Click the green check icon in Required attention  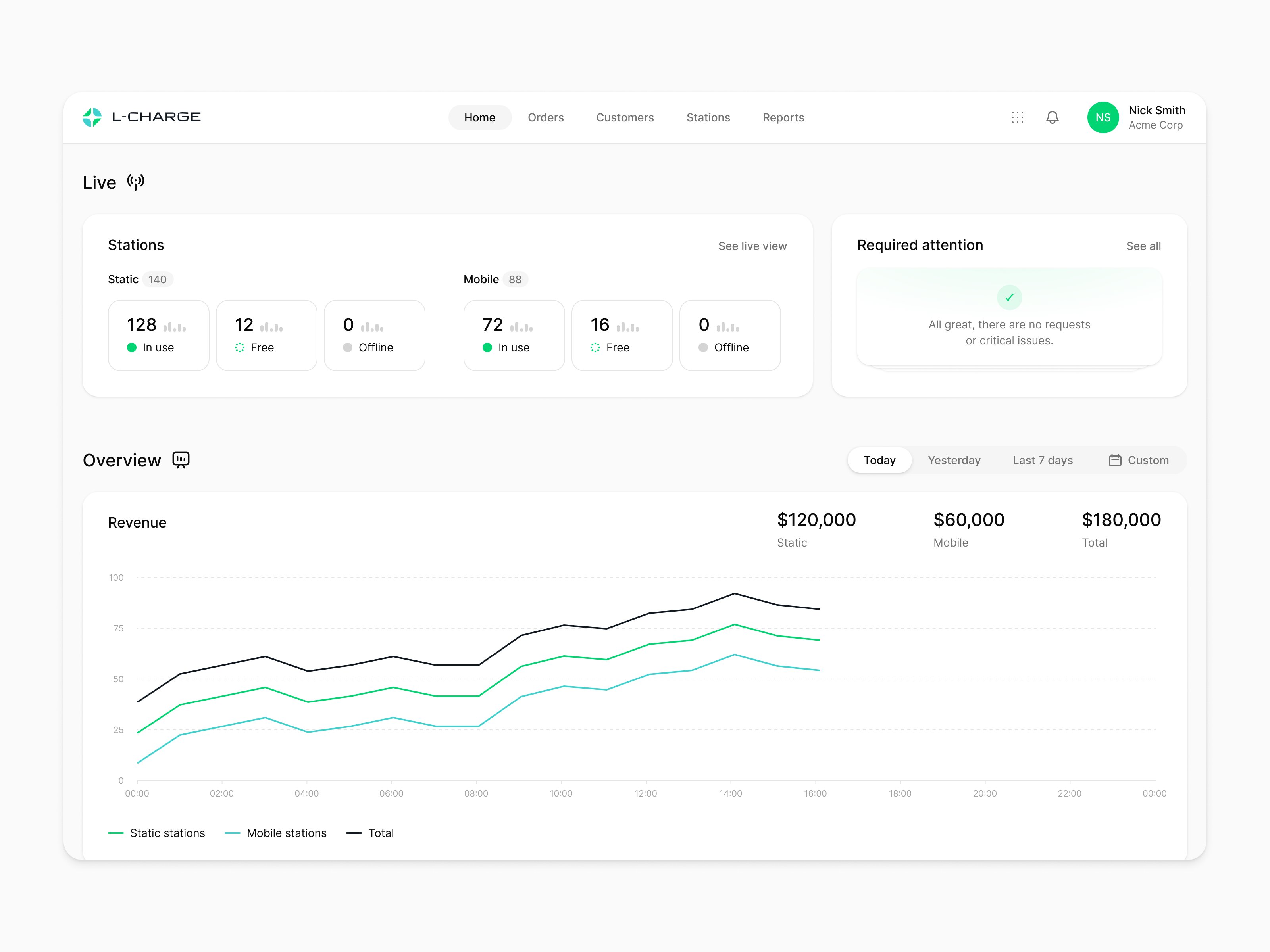[x=1009, y=298]
